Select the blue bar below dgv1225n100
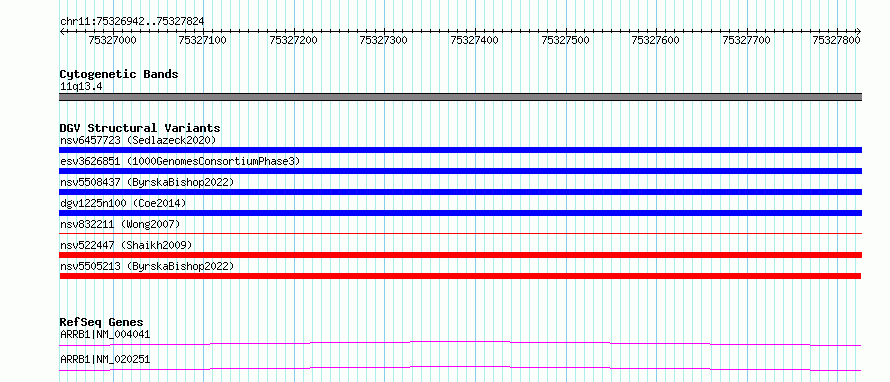The width and height of the screenshot is (890, 382). (460, 213)
